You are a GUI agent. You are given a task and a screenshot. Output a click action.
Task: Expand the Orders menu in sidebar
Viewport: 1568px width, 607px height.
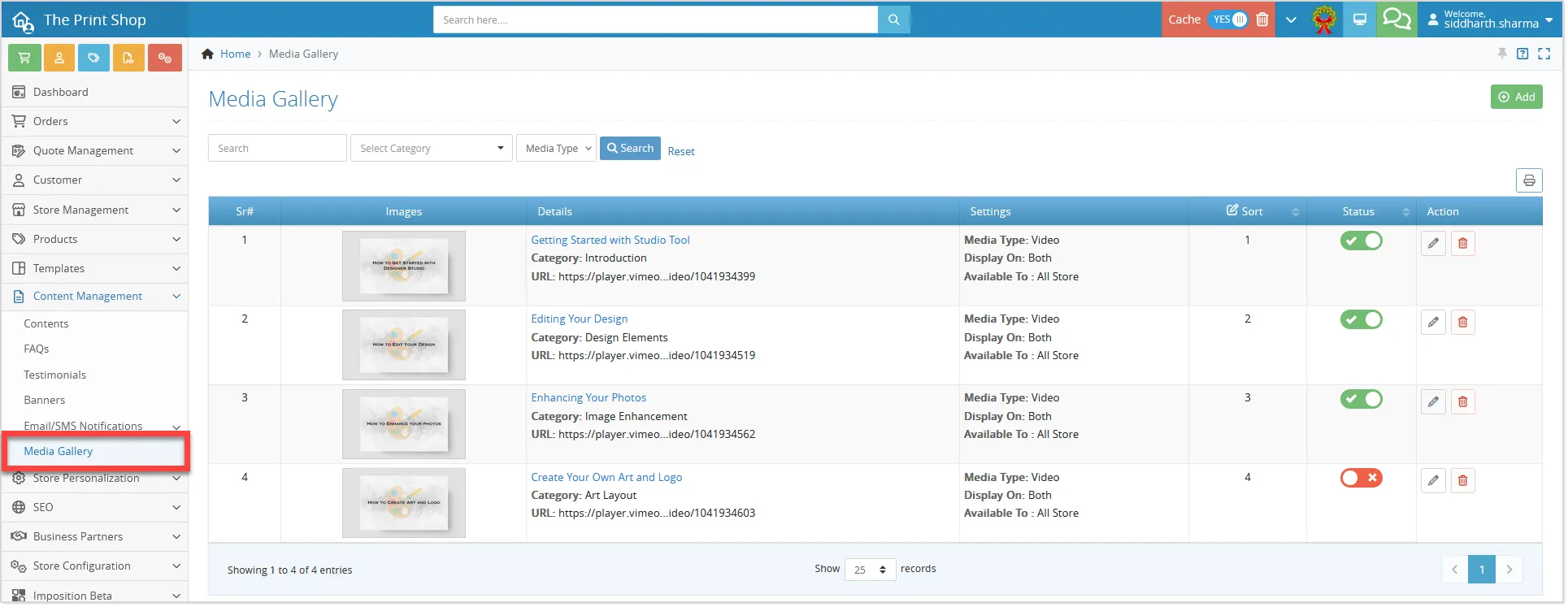95,121
